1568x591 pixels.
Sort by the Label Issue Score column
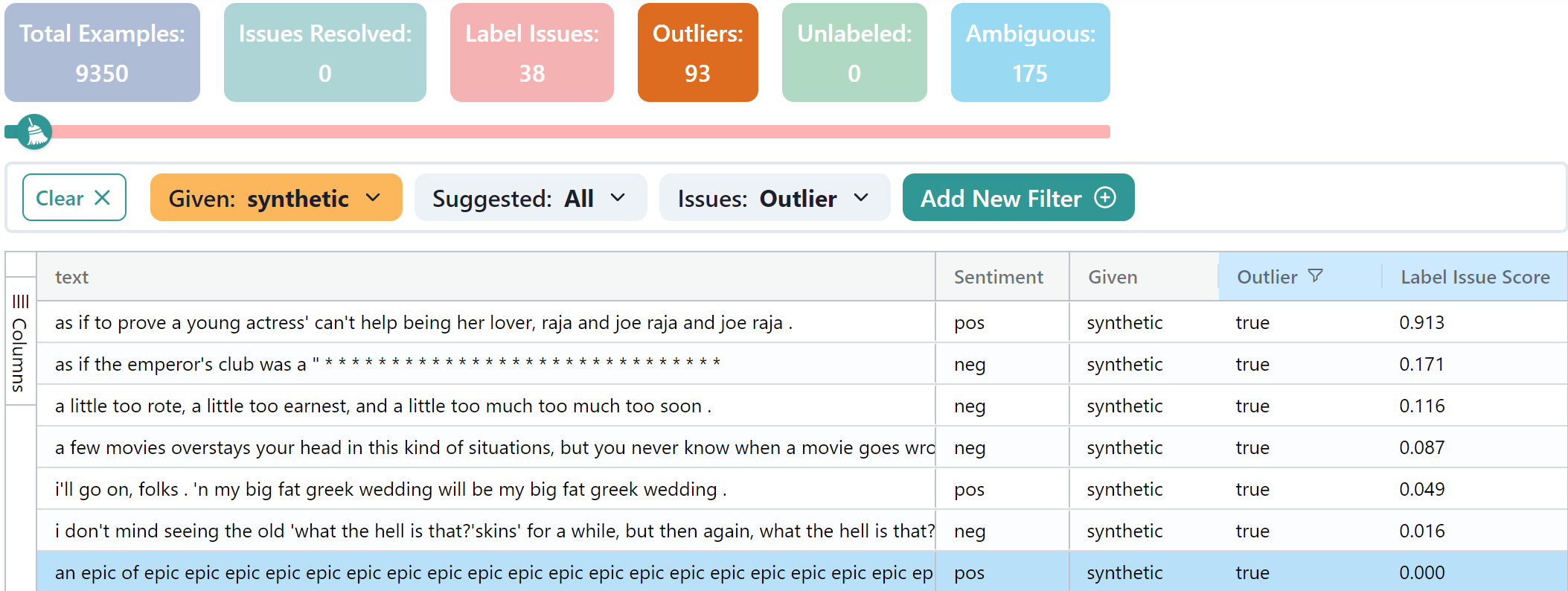pos(1474,277)
